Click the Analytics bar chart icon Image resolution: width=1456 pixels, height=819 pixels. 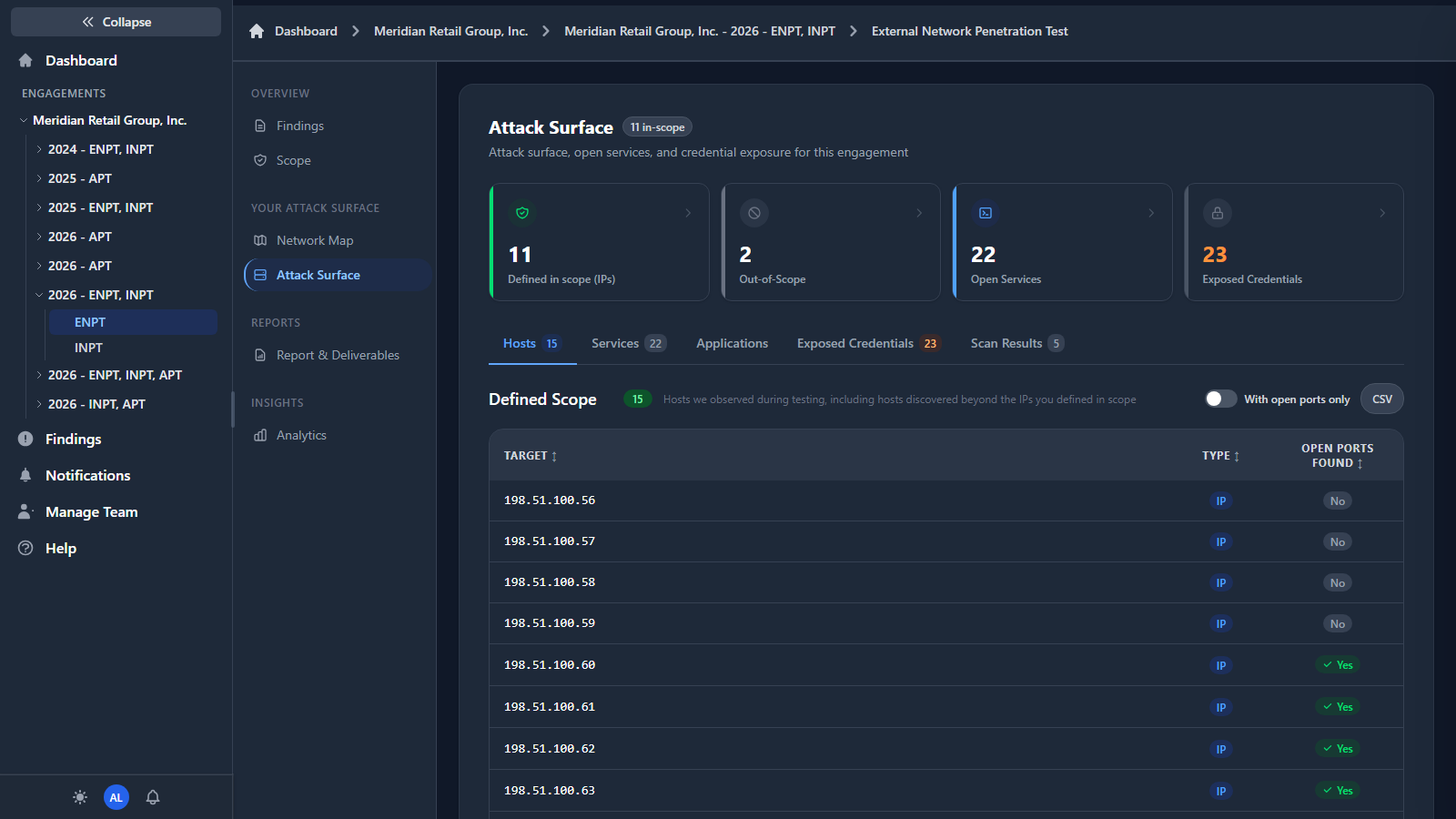click(260, 435)
